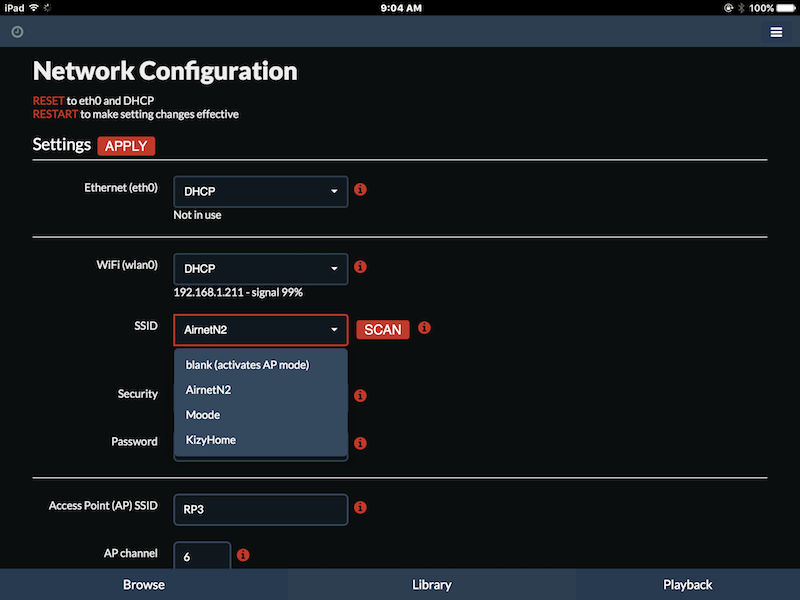
Task: Choose KizyHome from the SSID list
Action: click(x=261, y=440)
